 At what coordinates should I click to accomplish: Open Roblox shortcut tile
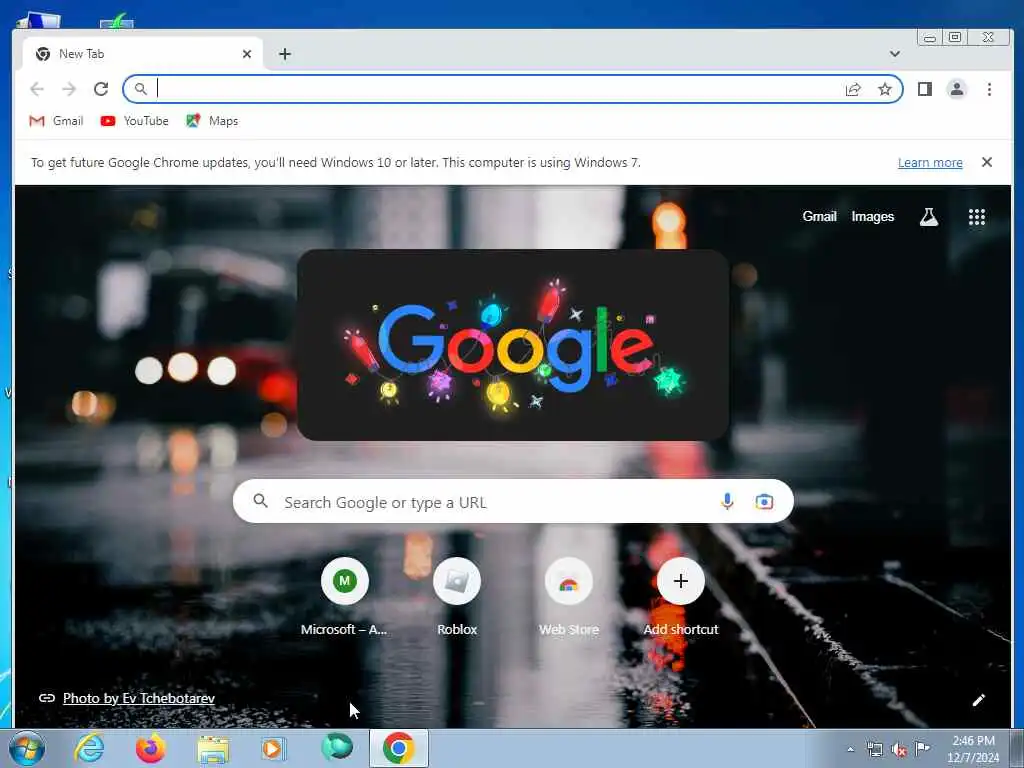pos(456,598)
